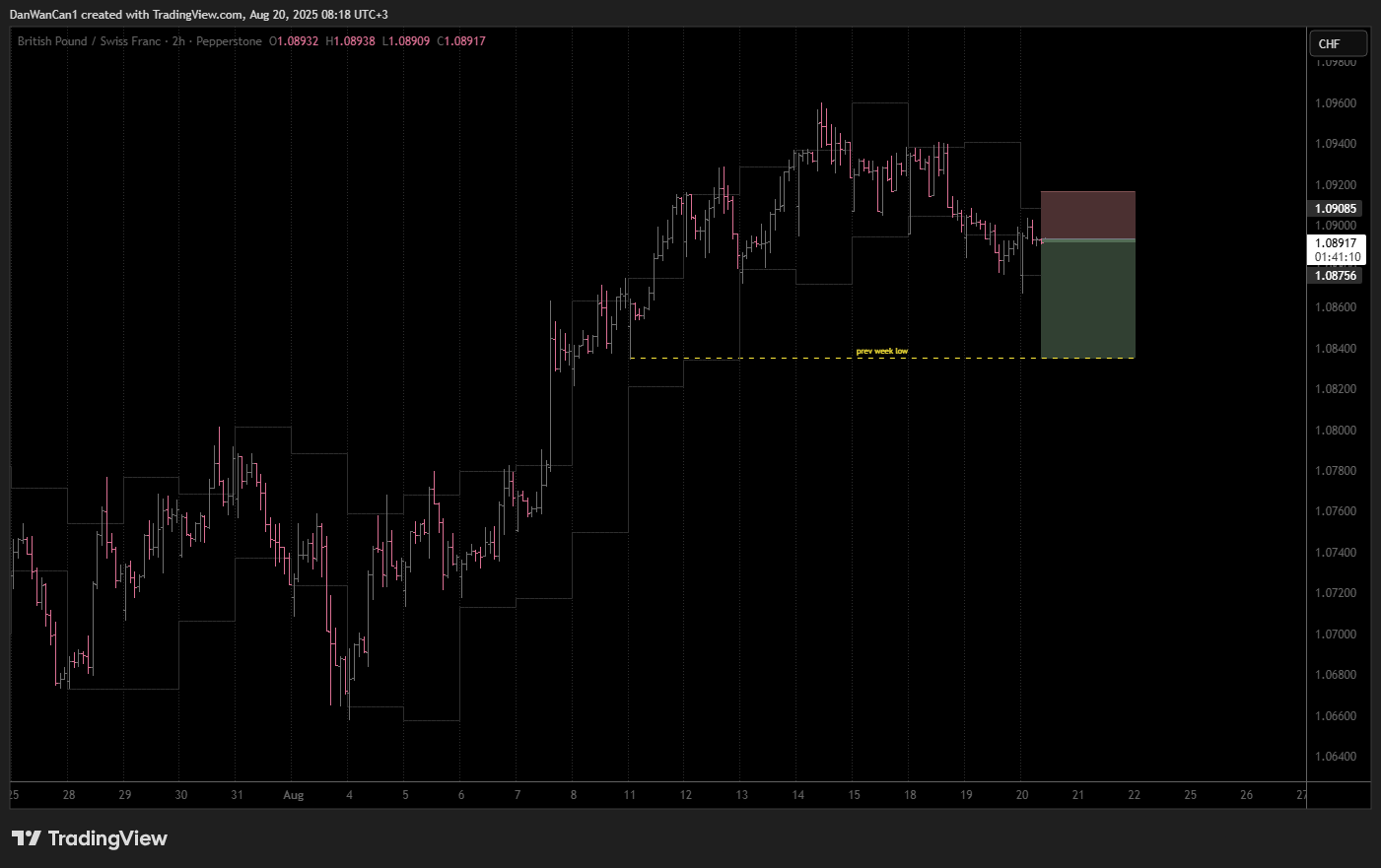This screenshot has height=868, width=1381.
Task: Select the British Pound / Swiss Franc symbol title
Action: click(x=89, y=41)
